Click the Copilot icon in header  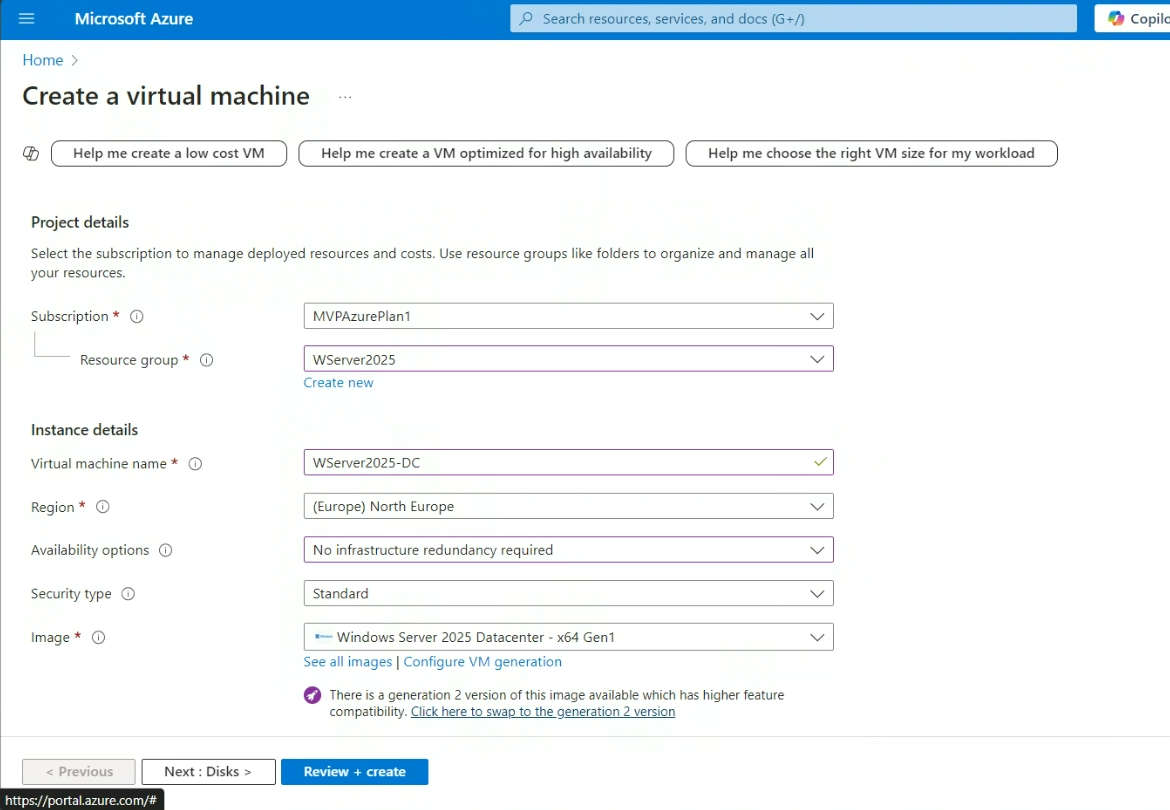[x=1116, y=19]
